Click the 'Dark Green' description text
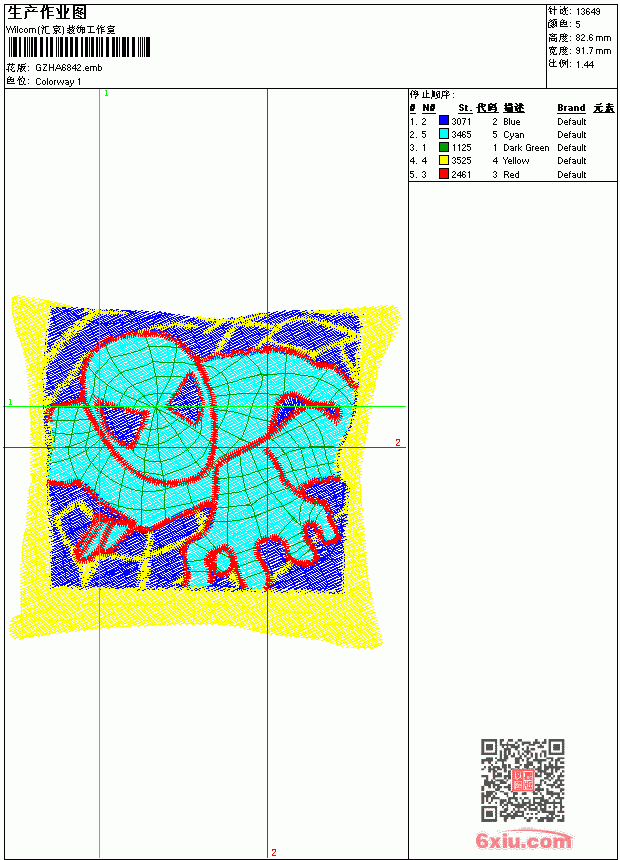The height and width of the screenshot is (860, 620). click(526, 148)
